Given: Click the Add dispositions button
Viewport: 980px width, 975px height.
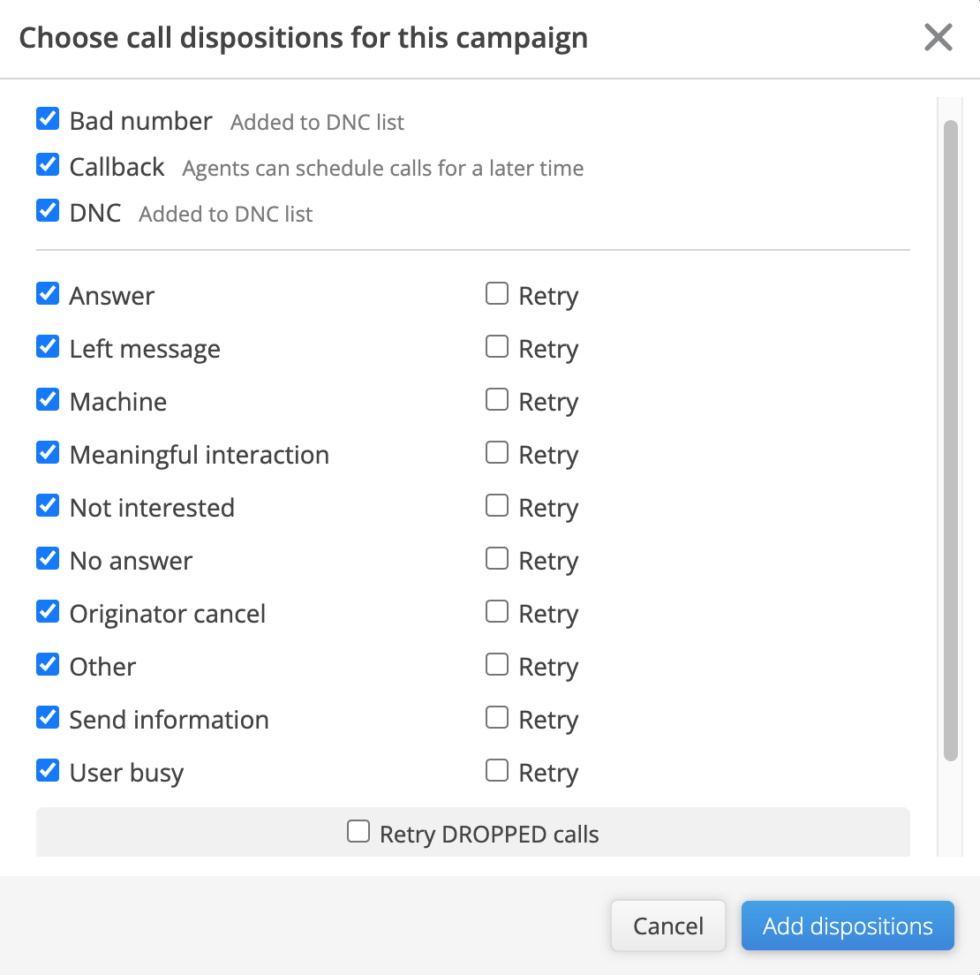Looking at the screenshot, I should click(x=847, y=926).
